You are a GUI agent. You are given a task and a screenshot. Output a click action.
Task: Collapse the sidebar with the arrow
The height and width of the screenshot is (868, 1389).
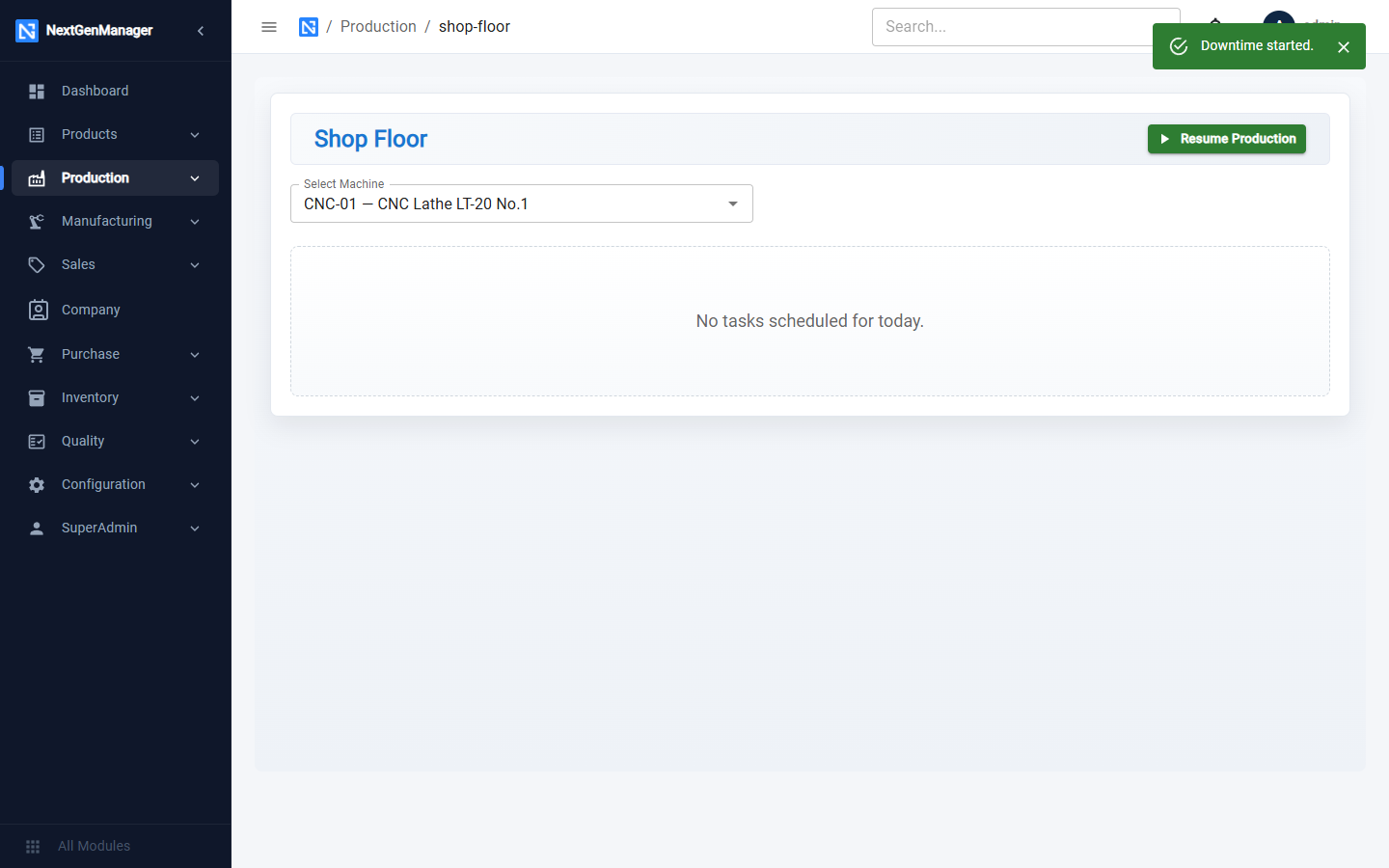pyautogui.click(x=201, y=31)
